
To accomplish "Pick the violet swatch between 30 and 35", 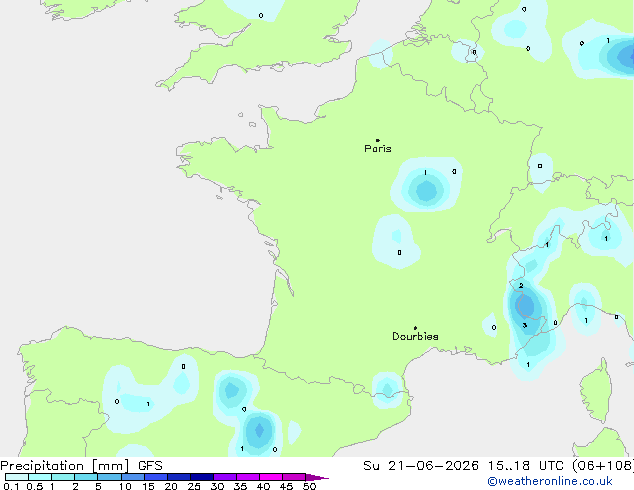I will pyautogui.click(x=224, y=477).
